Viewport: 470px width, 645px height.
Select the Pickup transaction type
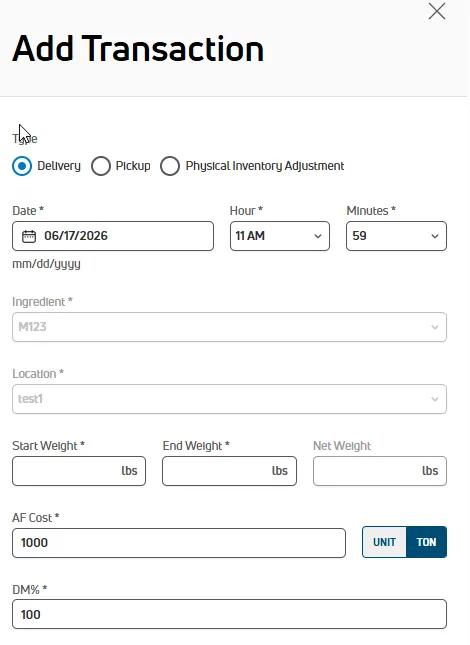pos(101,166)
